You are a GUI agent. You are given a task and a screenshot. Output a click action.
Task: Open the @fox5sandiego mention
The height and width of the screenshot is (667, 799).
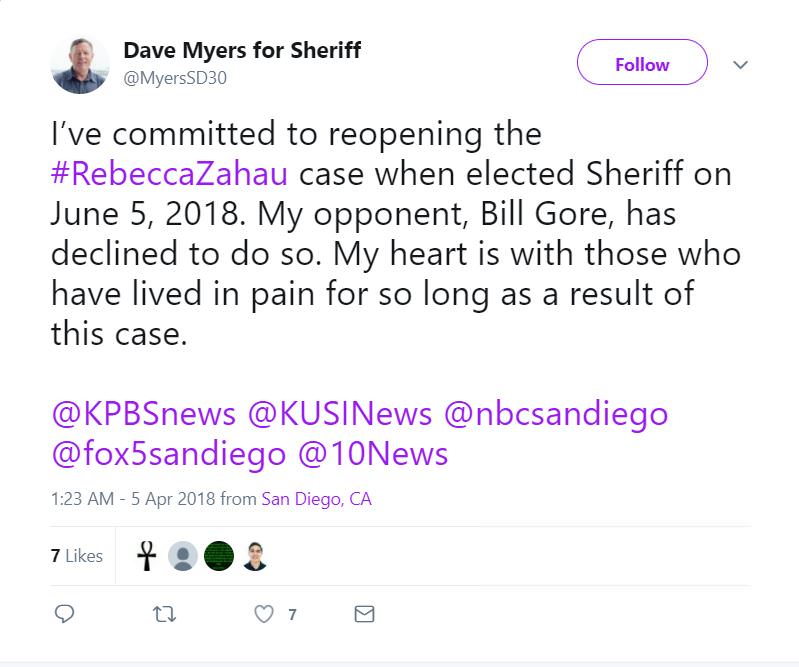pyautogui.click(x=168, y=453)
